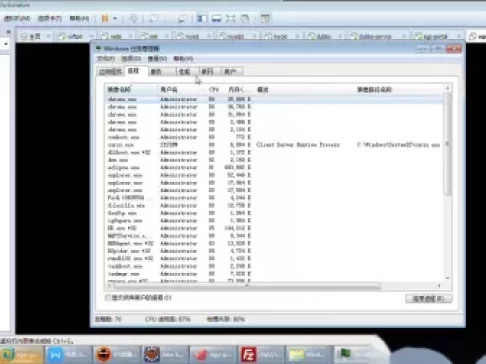Click the VMware full screen toolbar icon
Screen dimensions: 486x364
(230, 18)
